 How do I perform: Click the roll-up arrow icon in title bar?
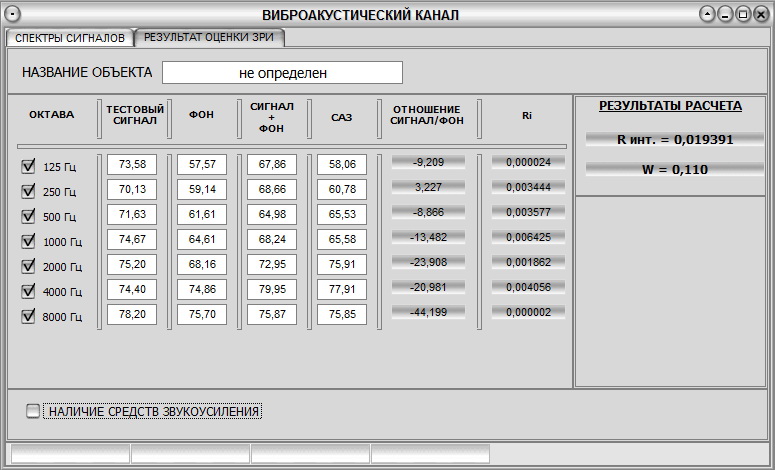coord(708,14)
